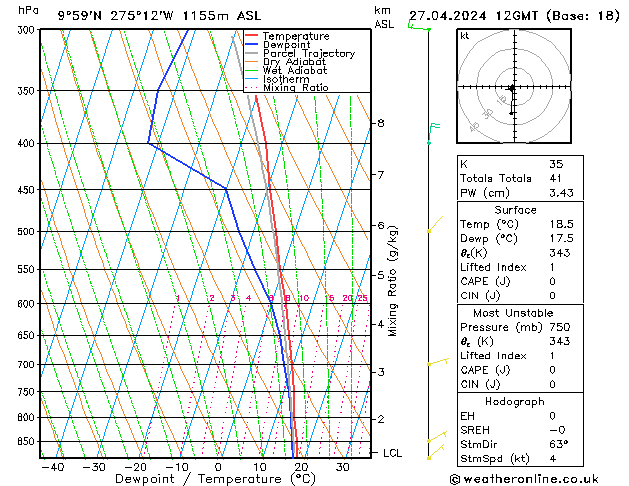Screen dimensions: 629x486
Task: Click the surface Temp value '18.5'
Action: [562, 224]
